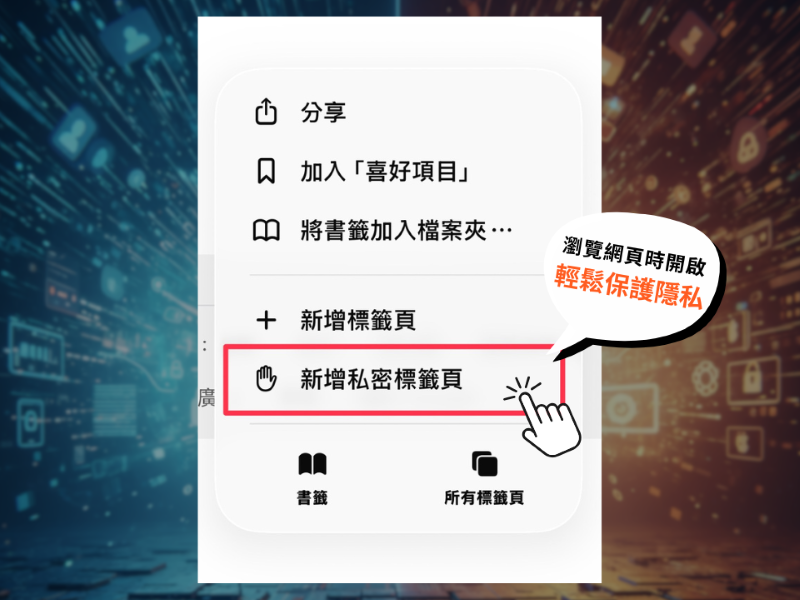The height and width of the screenshot is (600, 800).
Task: Select the 將書籤加入檔案夾 menu text
Action: click(393, 231)
